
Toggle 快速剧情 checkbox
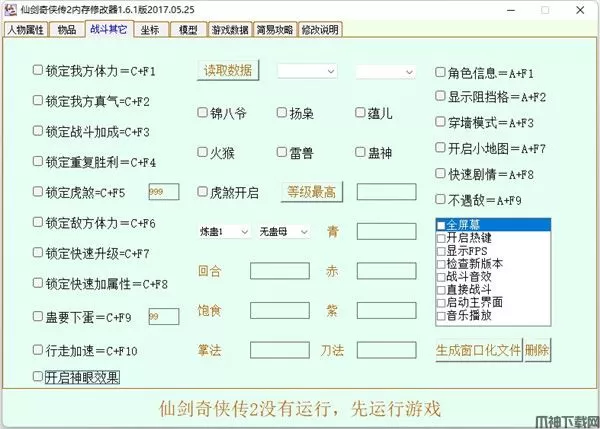tap(440, 174)
